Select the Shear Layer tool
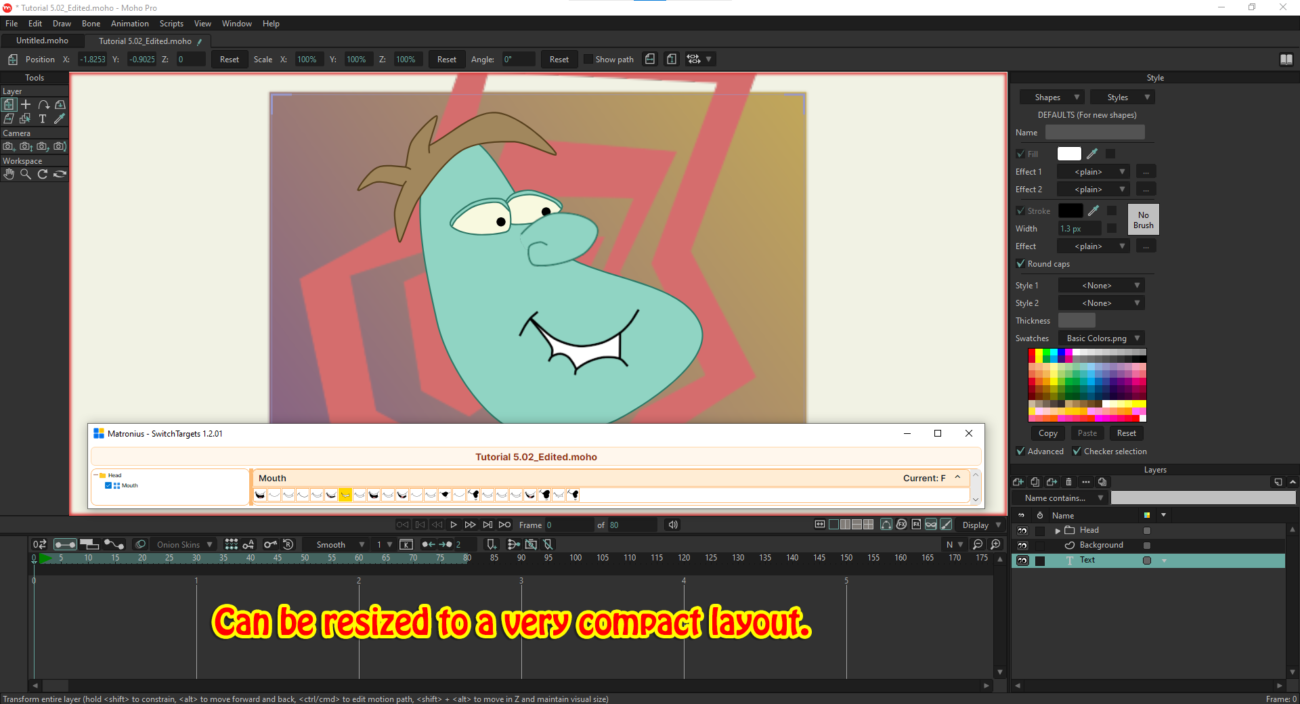Image resolution: width=1300 pixels, height=704 pixels. coord(9,118)
